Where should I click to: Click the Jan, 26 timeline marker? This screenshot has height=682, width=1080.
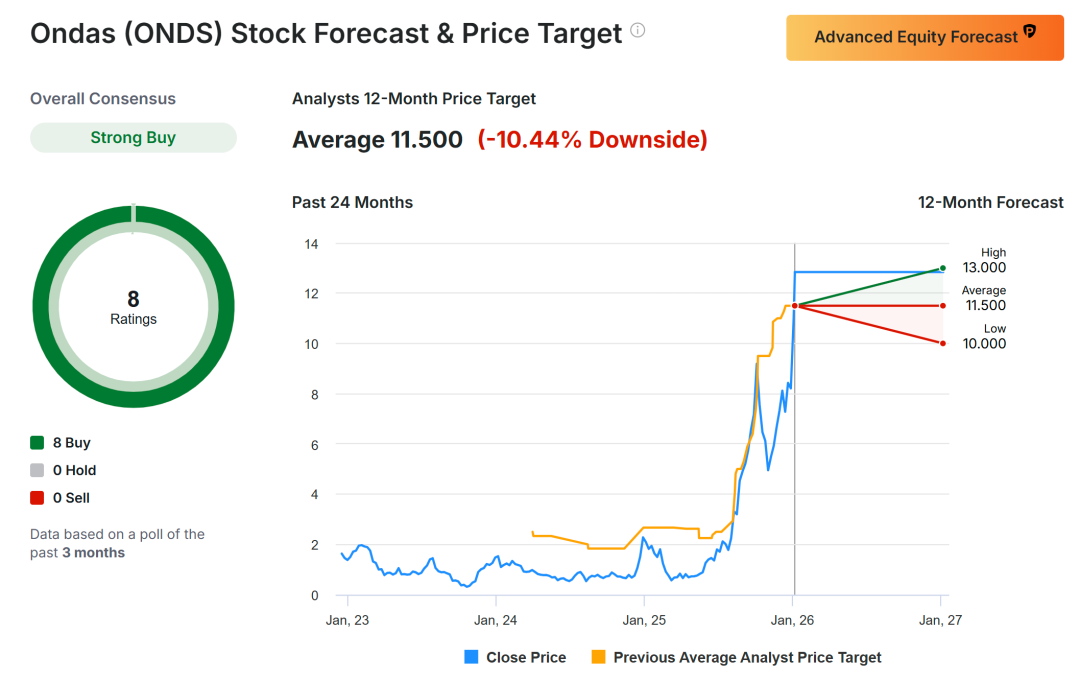pos(794,620)
